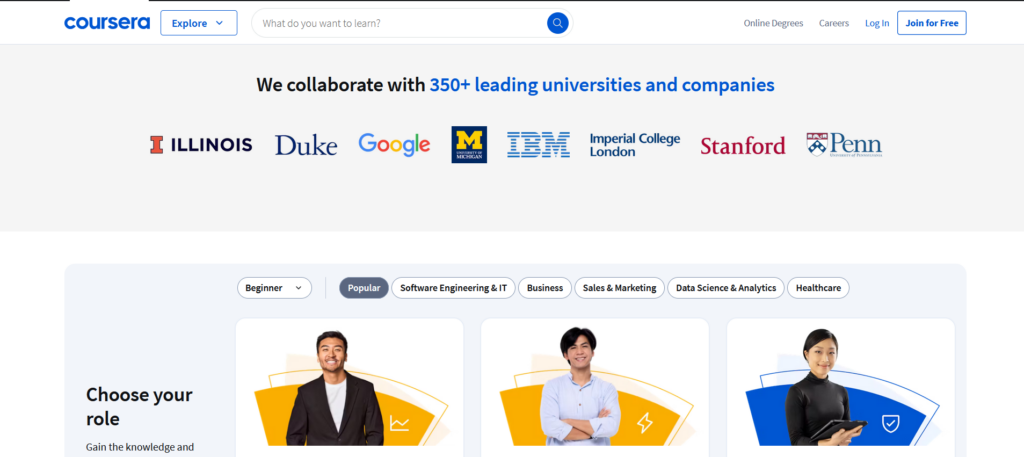This screenshot has width=1024, height=457.
Task: Open the IBM partner logo
Action: tap(538, 145)
